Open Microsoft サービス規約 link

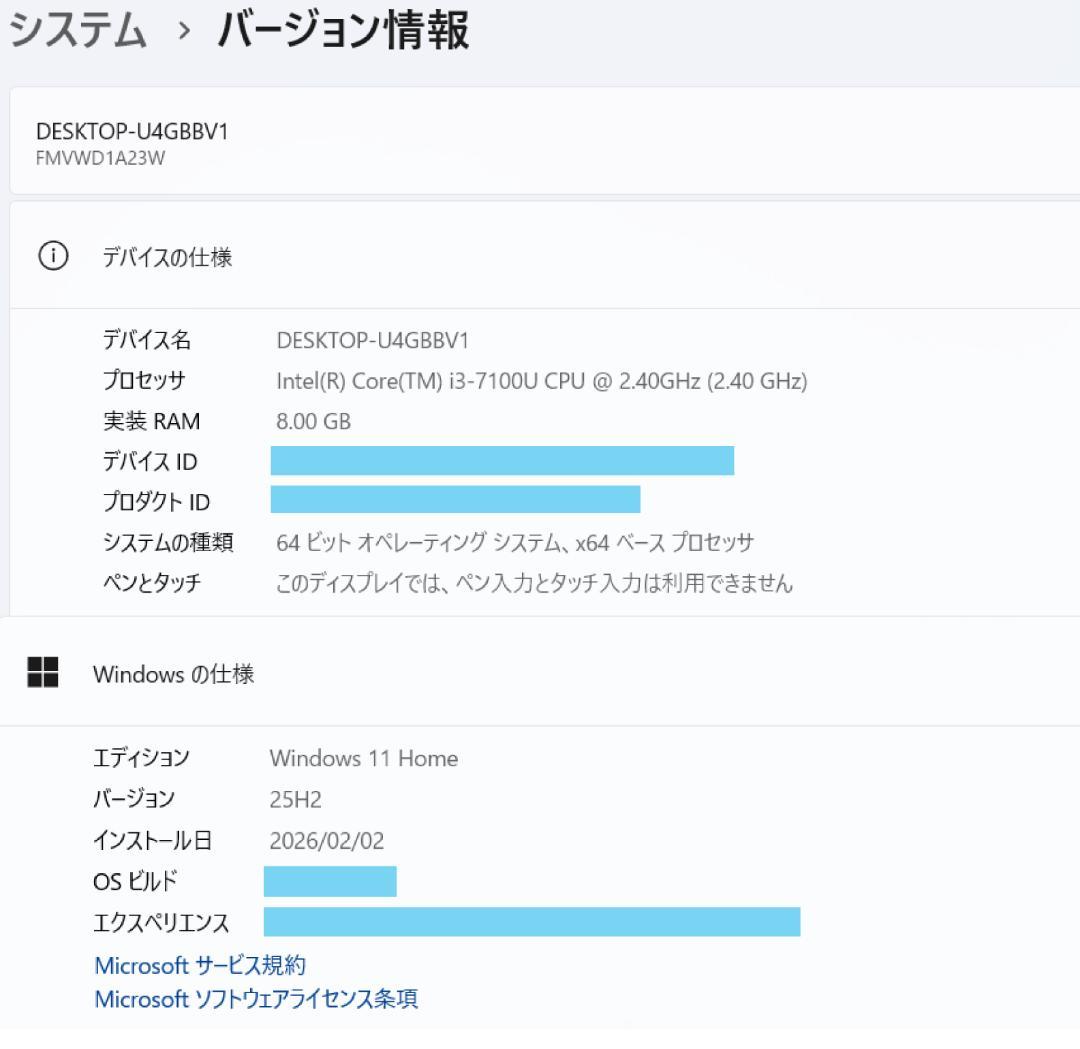[x=200, y=965]
